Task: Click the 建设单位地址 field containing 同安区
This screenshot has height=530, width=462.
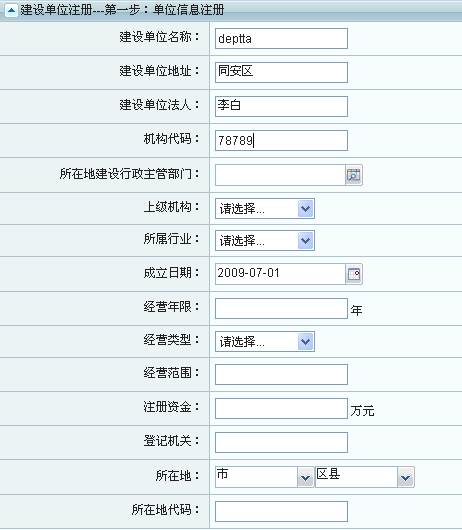Action: pyautogui.click(x=281, y=72)
